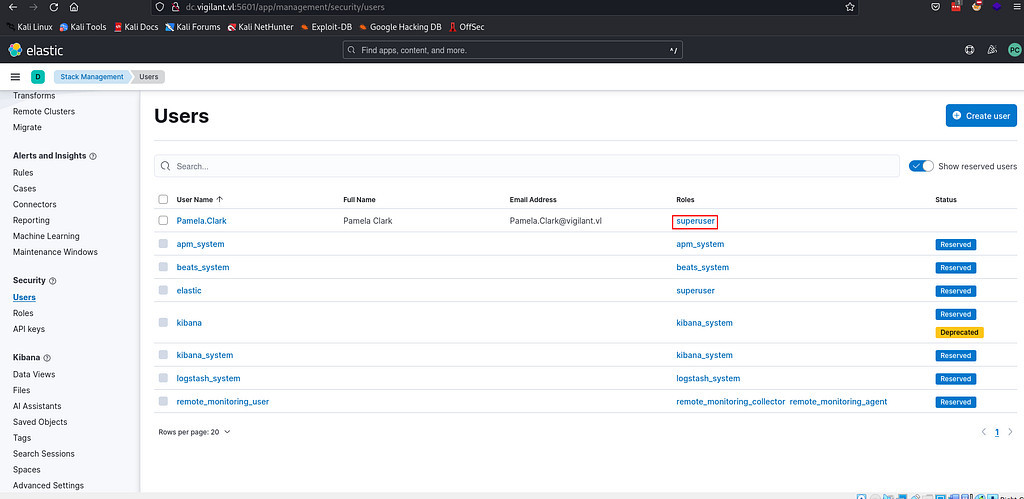1024x499 pixels.
Task: Focus the users Search field
Action: [526, 166]
